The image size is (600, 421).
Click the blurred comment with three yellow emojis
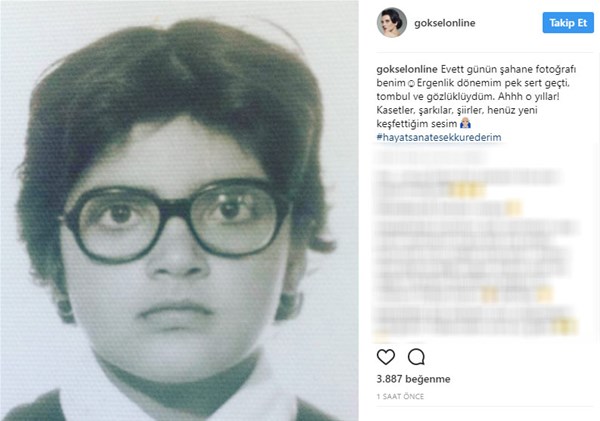469,183
